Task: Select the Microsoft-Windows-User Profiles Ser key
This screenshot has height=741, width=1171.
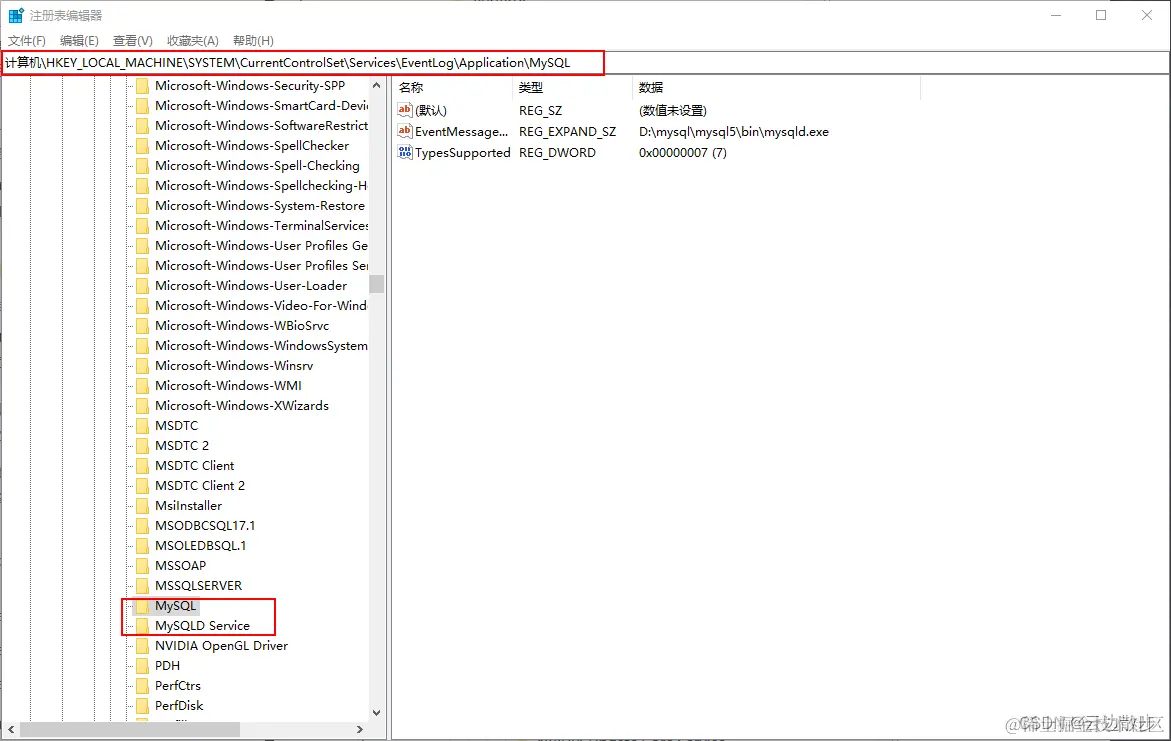Action: [x=261, y=265]
